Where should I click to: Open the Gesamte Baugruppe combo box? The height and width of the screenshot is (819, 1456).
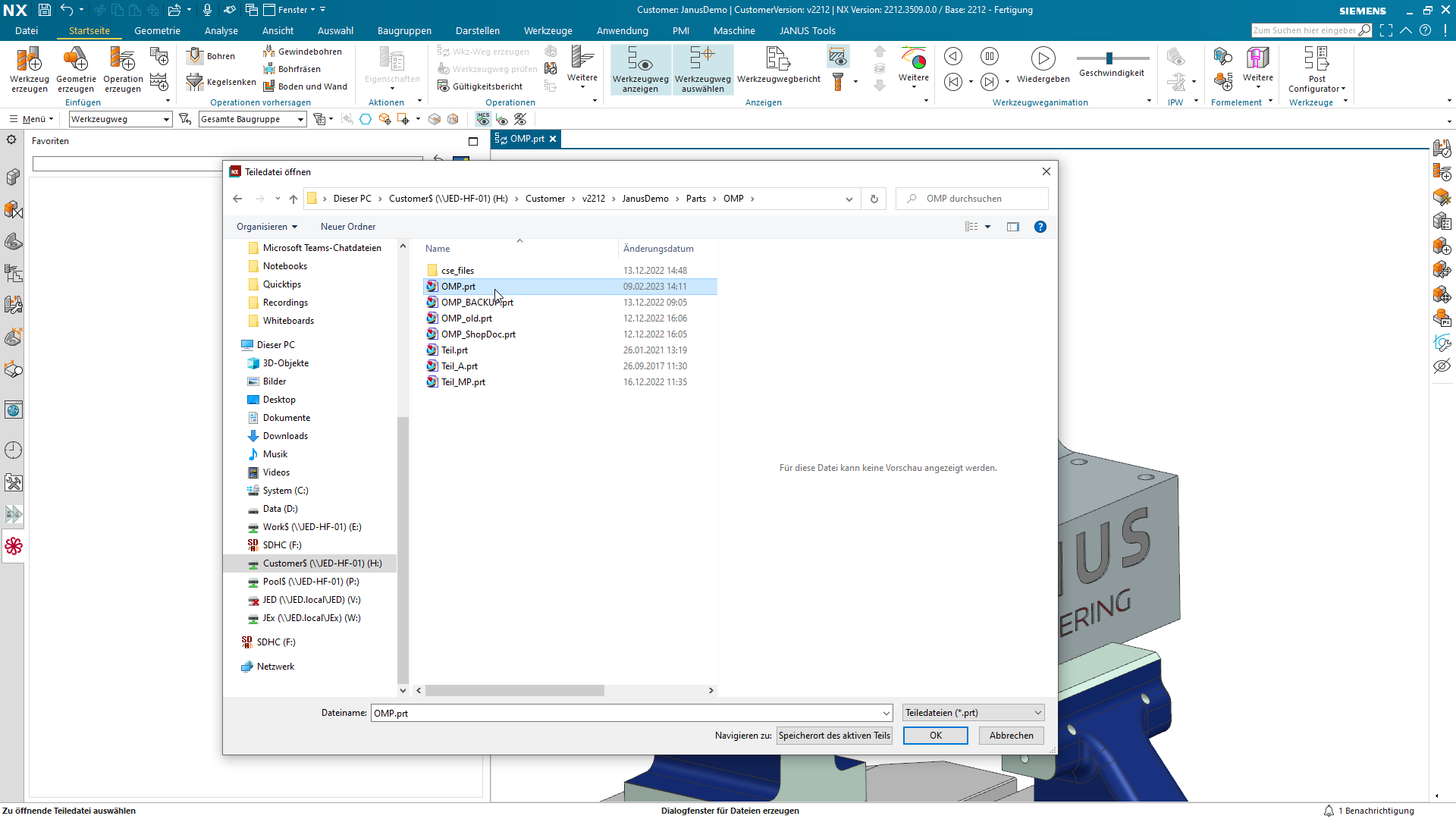tap(253, 119)
